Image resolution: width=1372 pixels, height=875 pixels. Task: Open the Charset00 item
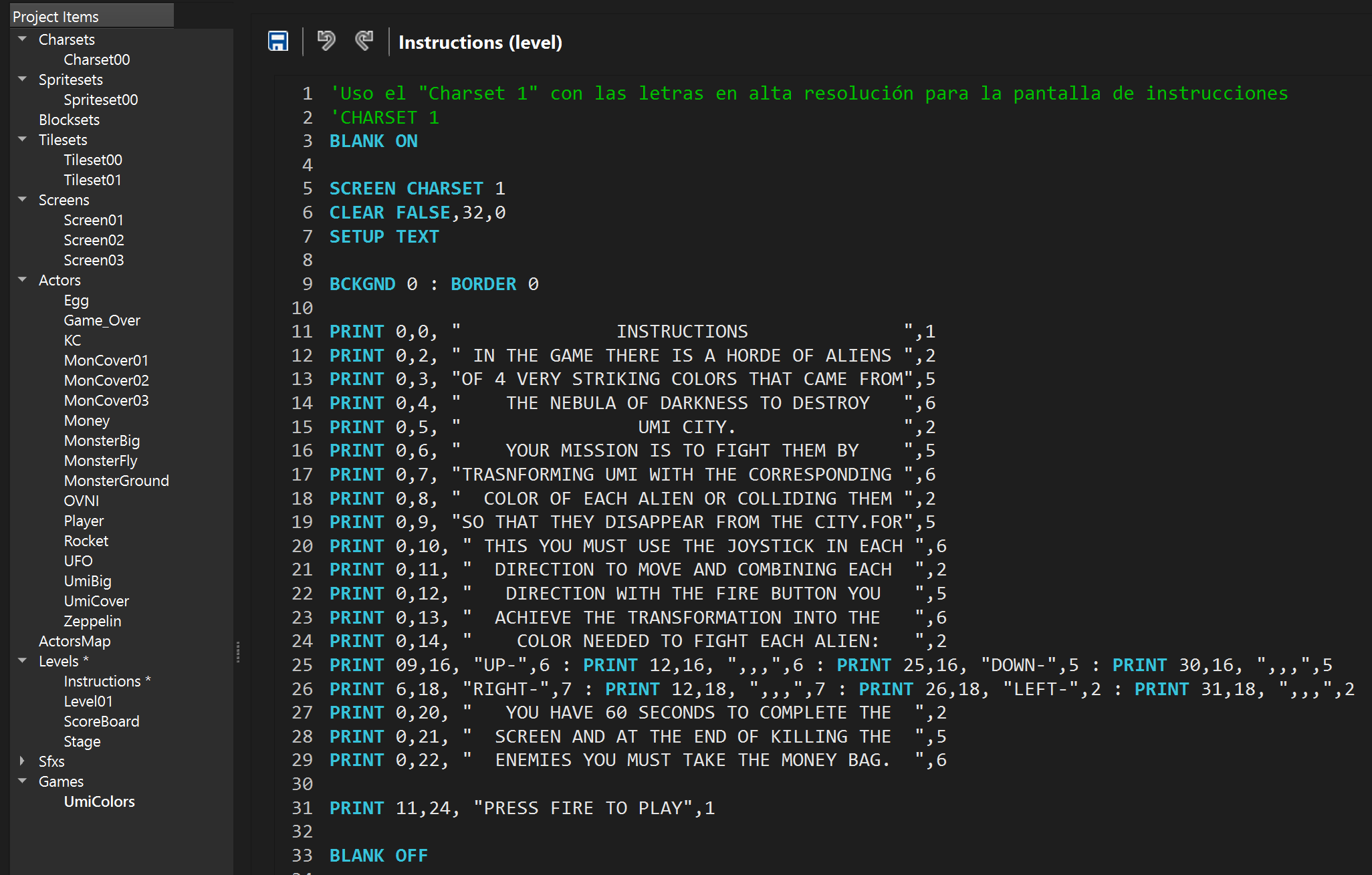pos(96,59)
